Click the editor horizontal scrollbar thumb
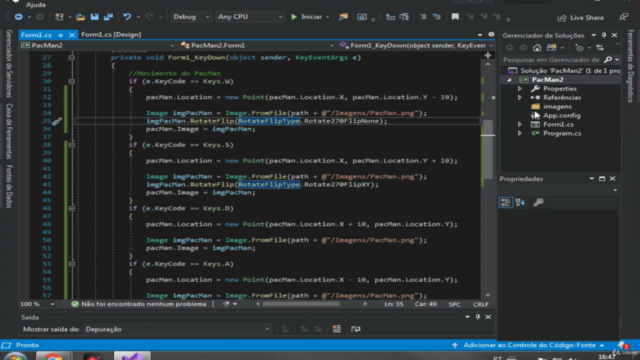640x360 pixels. click(x=301, y=304)
